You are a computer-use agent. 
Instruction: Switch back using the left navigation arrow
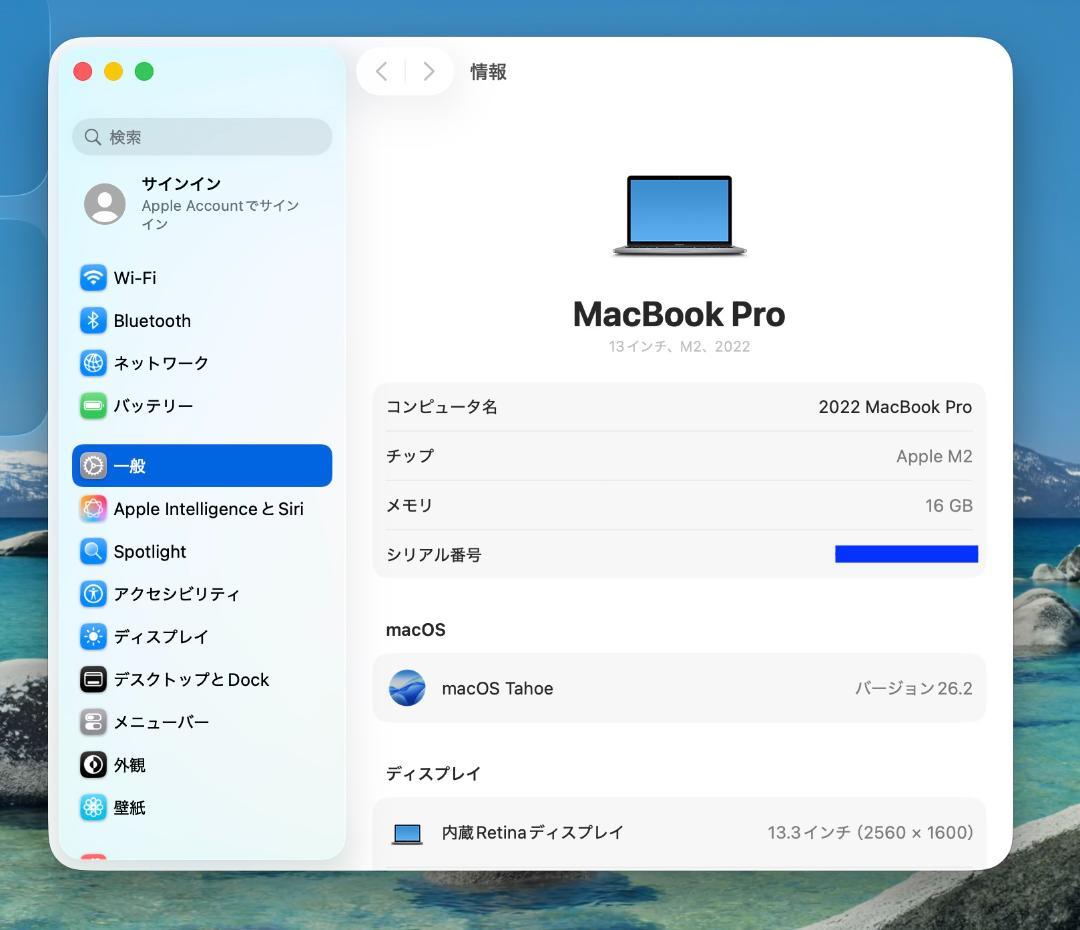pos(382,71)
